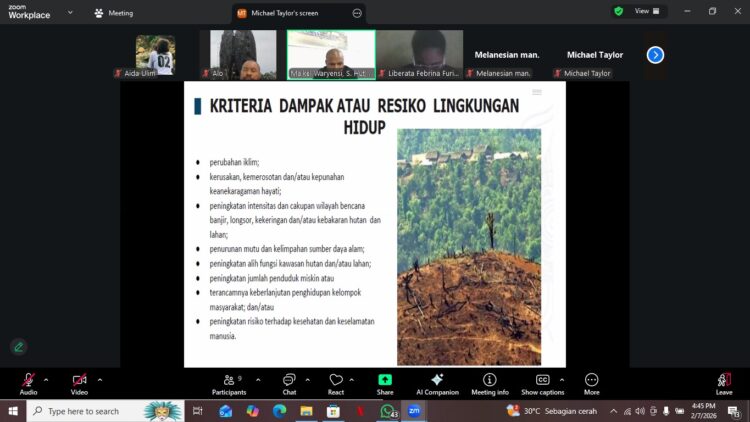Launch the AI Companion
The height and width of the screenshot is (422, 750).
pos(437,384)
